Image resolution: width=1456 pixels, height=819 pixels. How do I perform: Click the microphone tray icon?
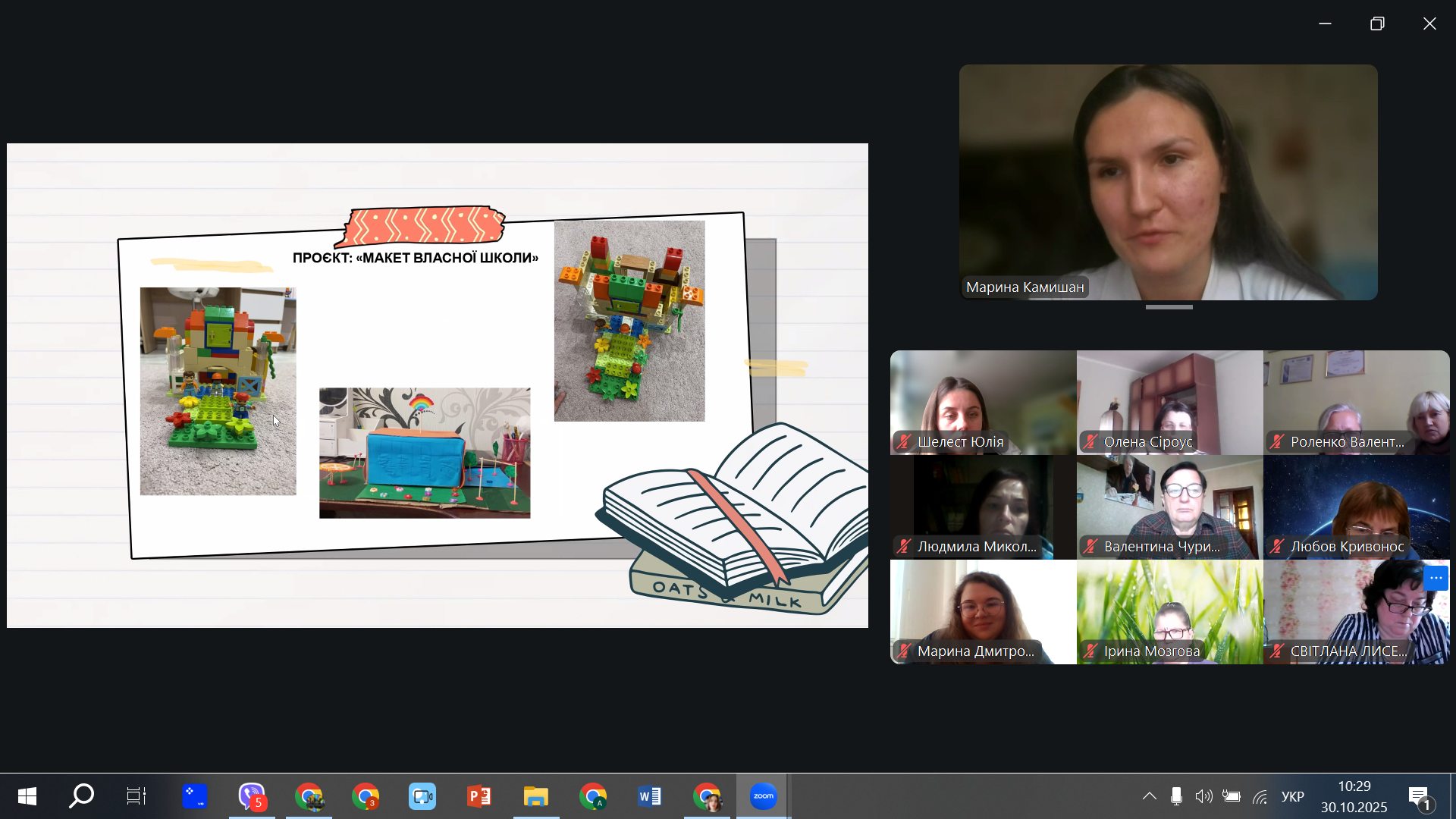tap(1176, 796)
